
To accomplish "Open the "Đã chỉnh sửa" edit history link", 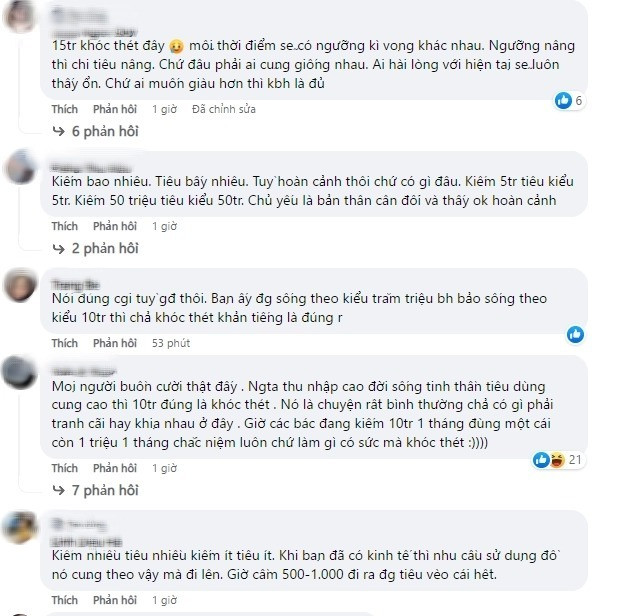I will [x=224, y=108].
